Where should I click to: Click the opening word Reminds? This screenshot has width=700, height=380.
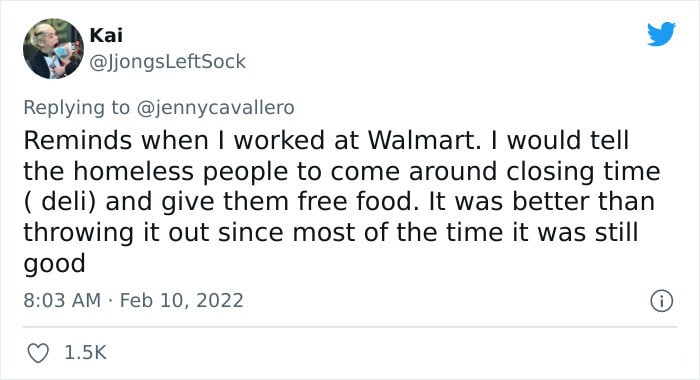[x=78, y=140]
